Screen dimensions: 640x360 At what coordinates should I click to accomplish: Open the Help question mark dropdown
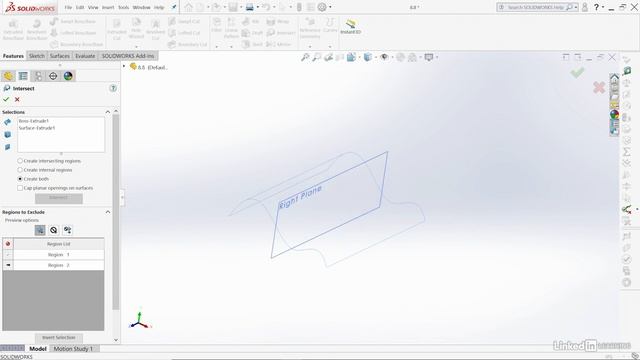click(603, 7)
